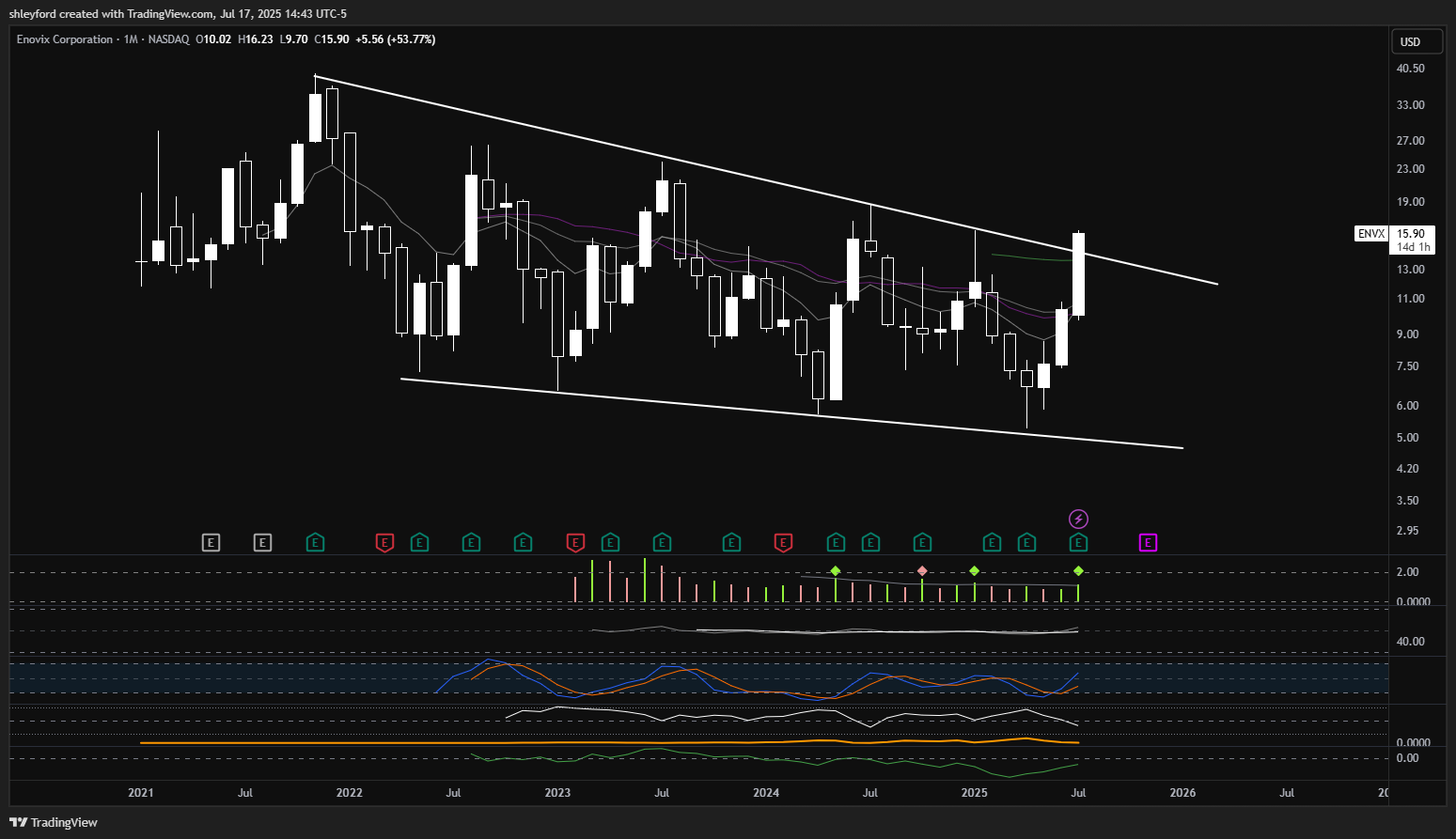Image resolution: width=1456 pixels, height=839 pixels.
Task: Click the 11.00 price scale label
Action: tap(1410, 299)
